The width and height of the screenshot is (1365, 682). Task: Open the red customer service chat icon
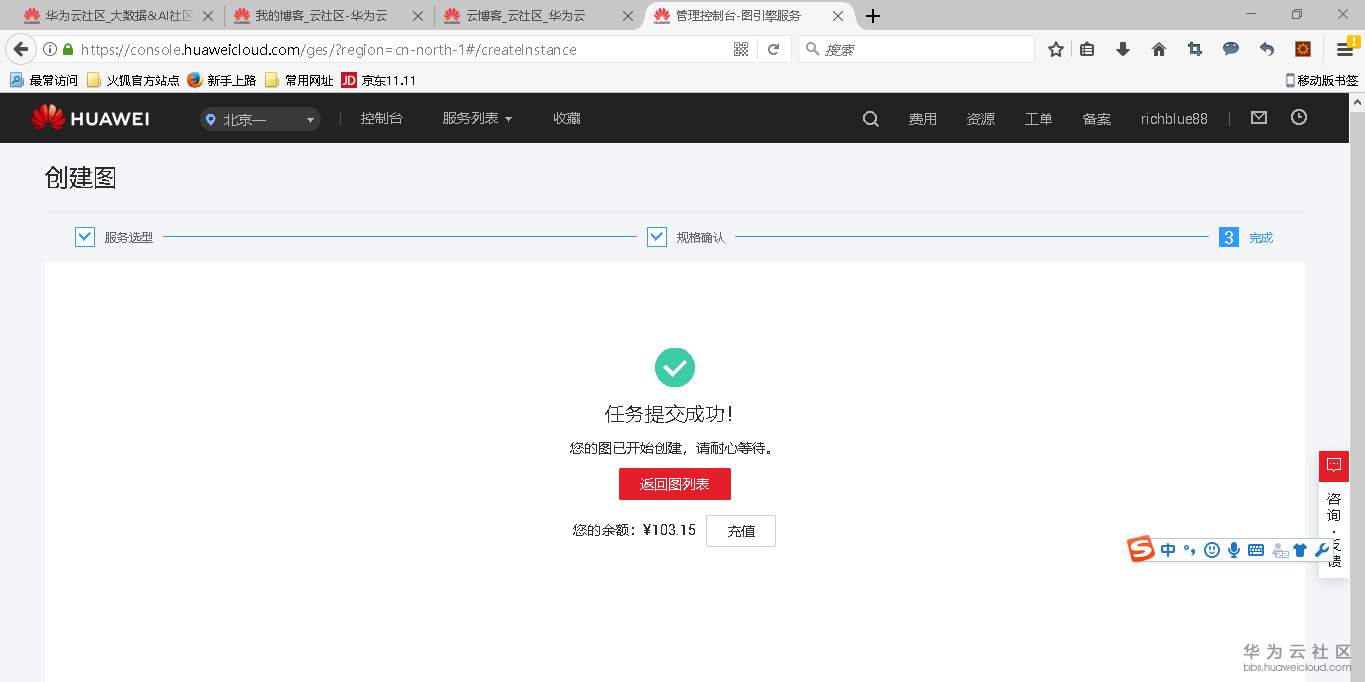1333,465
